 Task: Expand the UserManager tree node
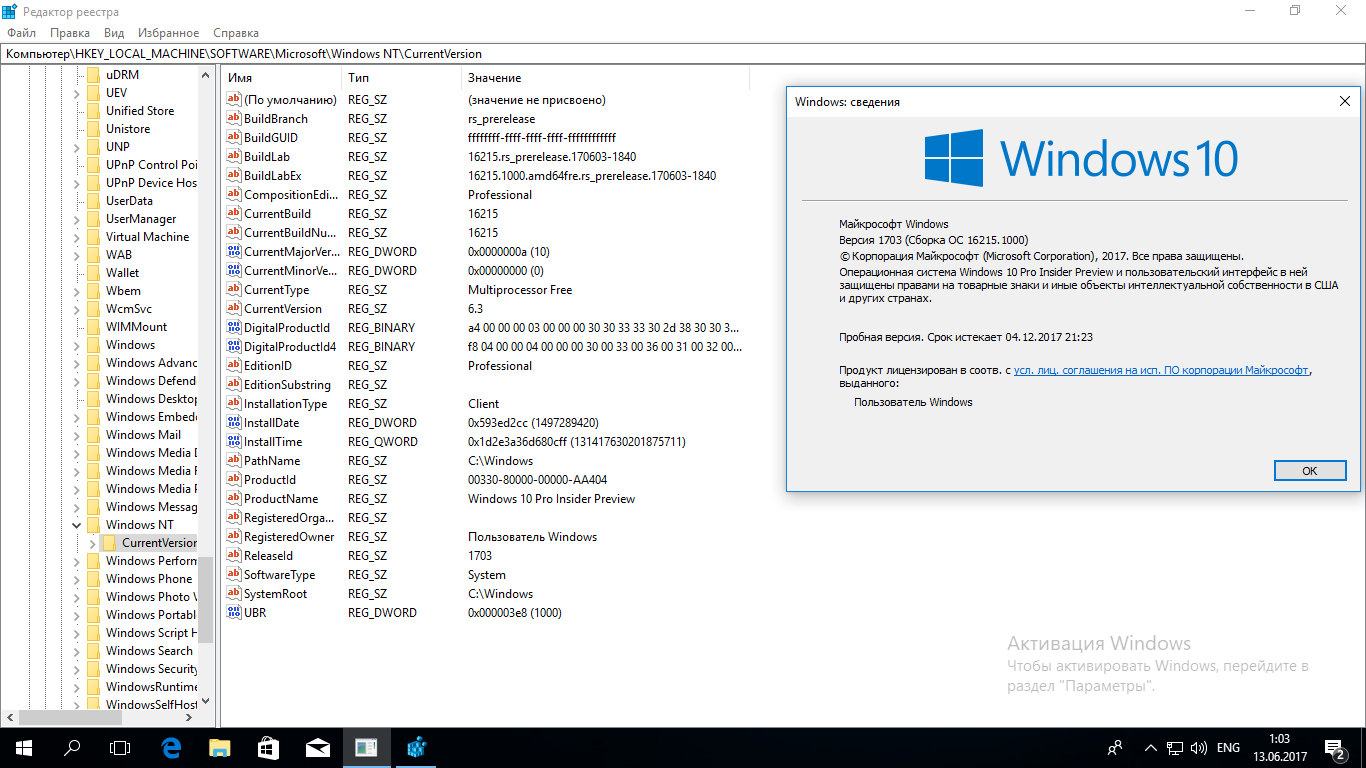click(x=77, y=219)
